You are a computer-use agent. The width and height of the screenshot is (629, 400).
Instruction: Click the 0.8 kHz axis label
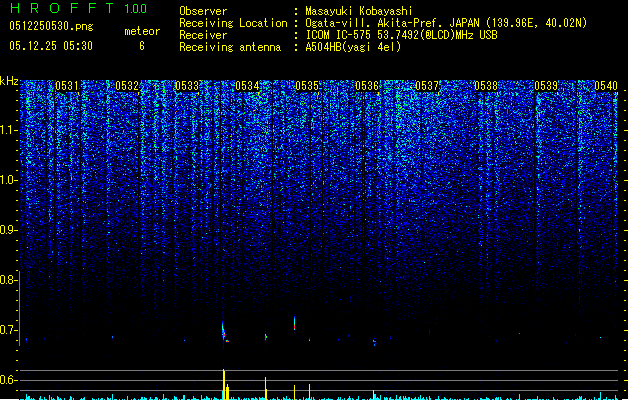click(8, 280)
